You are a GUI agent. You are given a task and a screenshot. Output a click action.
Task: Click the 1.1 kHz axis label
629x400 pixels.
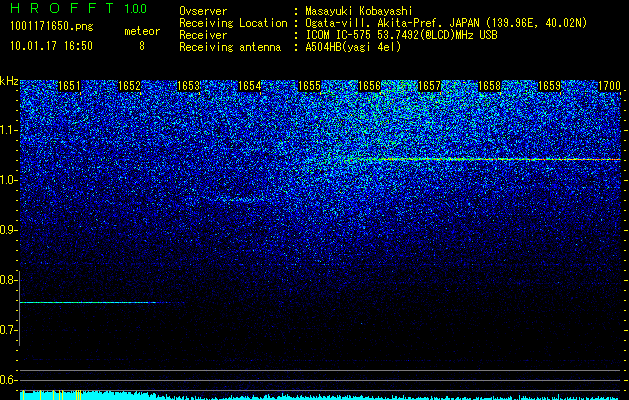click(8, 130)
